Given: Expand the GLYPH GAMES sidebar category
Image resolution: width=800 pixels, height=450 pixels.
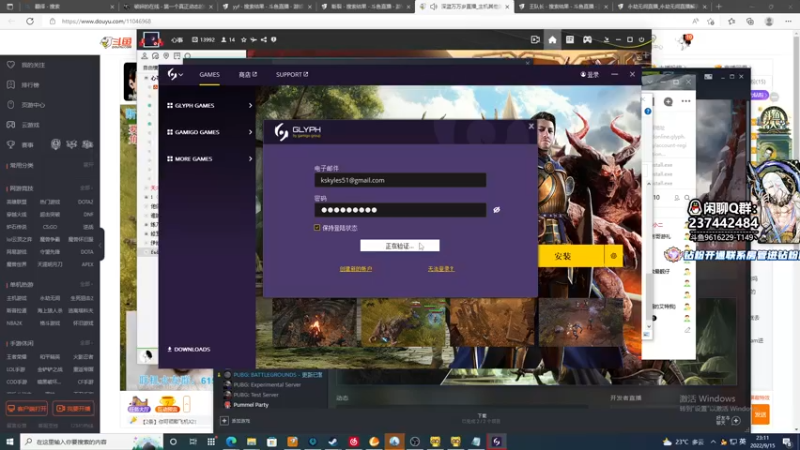Looking at the screenshot, I should point(209,106).
